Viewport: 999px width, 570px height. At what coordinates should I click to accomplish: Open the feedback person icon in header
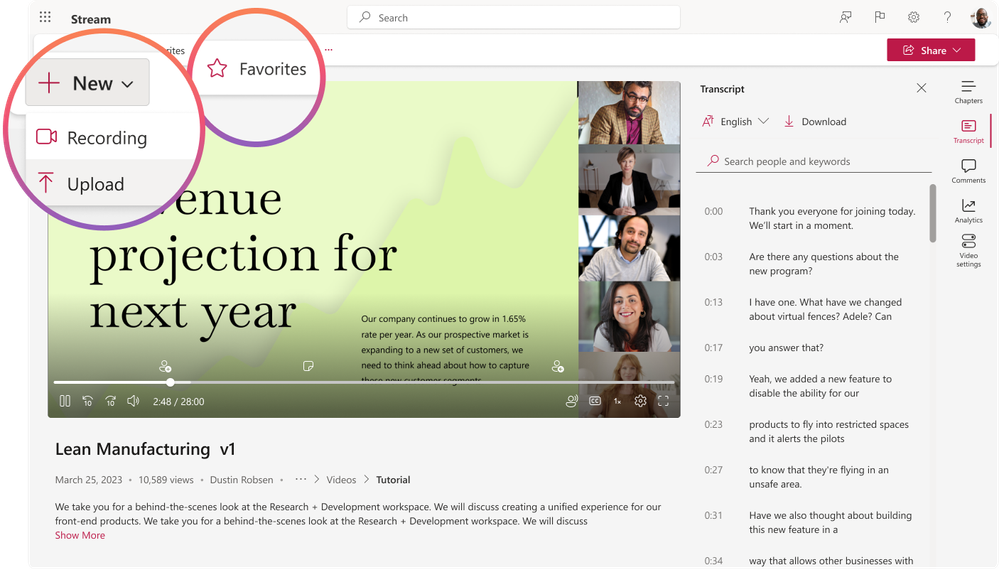click(845, 17)
